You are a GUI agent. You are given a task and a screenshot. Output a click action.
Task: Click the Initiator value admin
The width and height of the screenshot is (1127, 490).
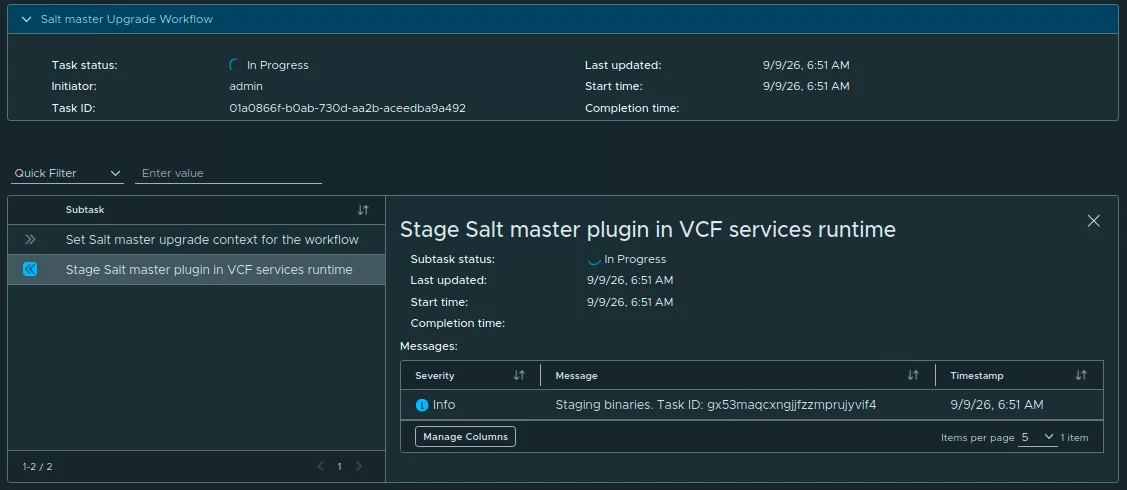(246, 86)
